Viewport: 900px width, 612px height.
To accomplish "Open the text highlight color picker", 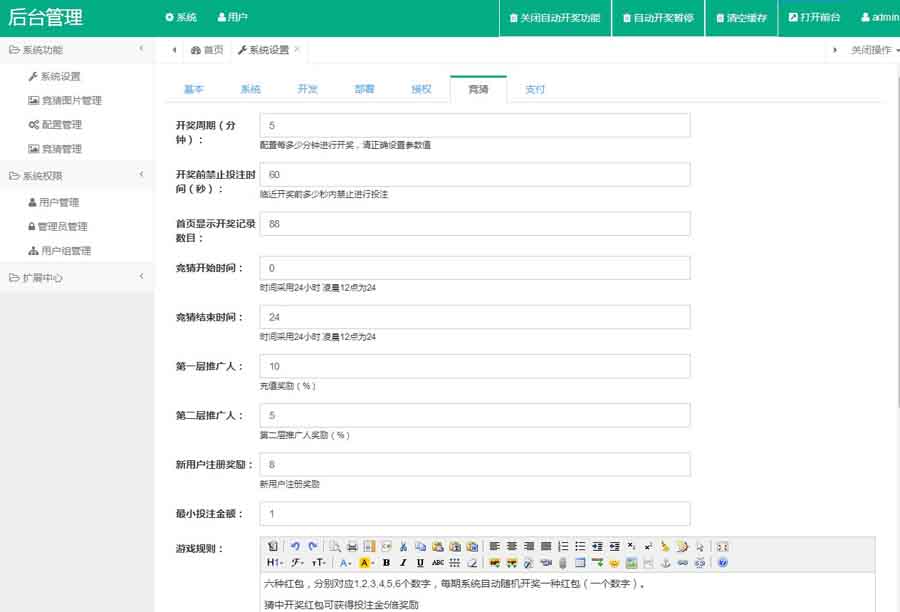I will pyautogui.click(x=366, y=563).
